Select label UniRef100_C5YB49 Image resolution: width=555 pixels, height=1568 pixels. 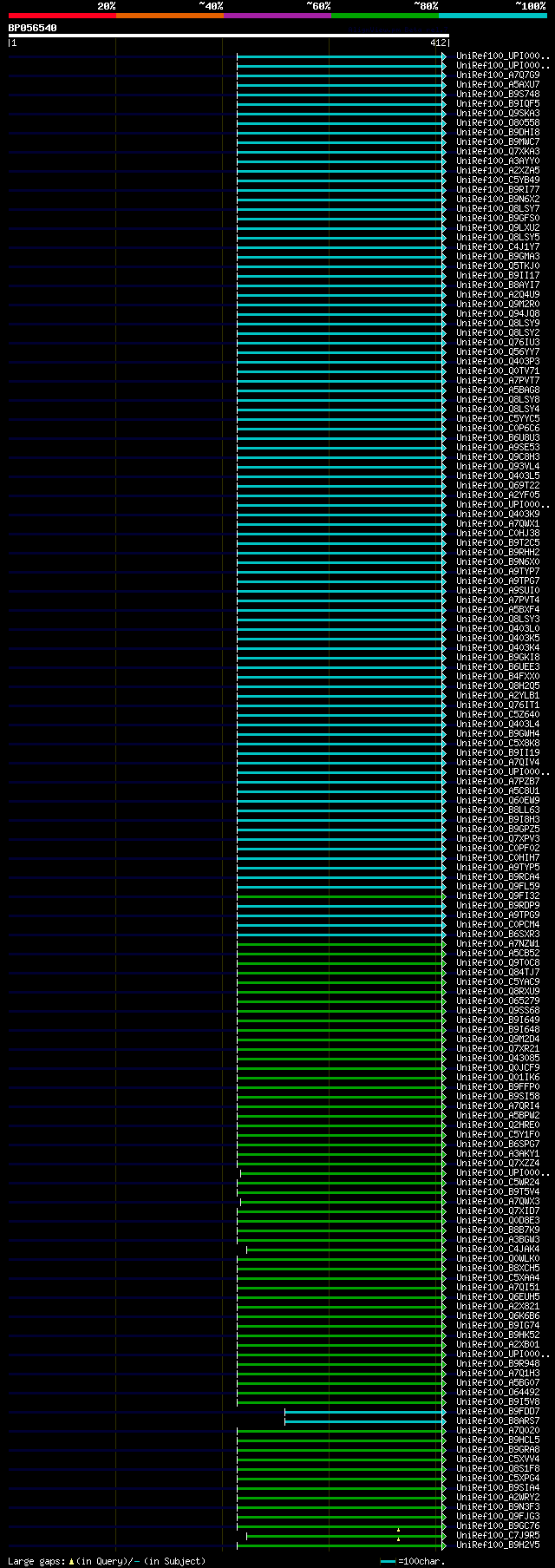(498, 180)
